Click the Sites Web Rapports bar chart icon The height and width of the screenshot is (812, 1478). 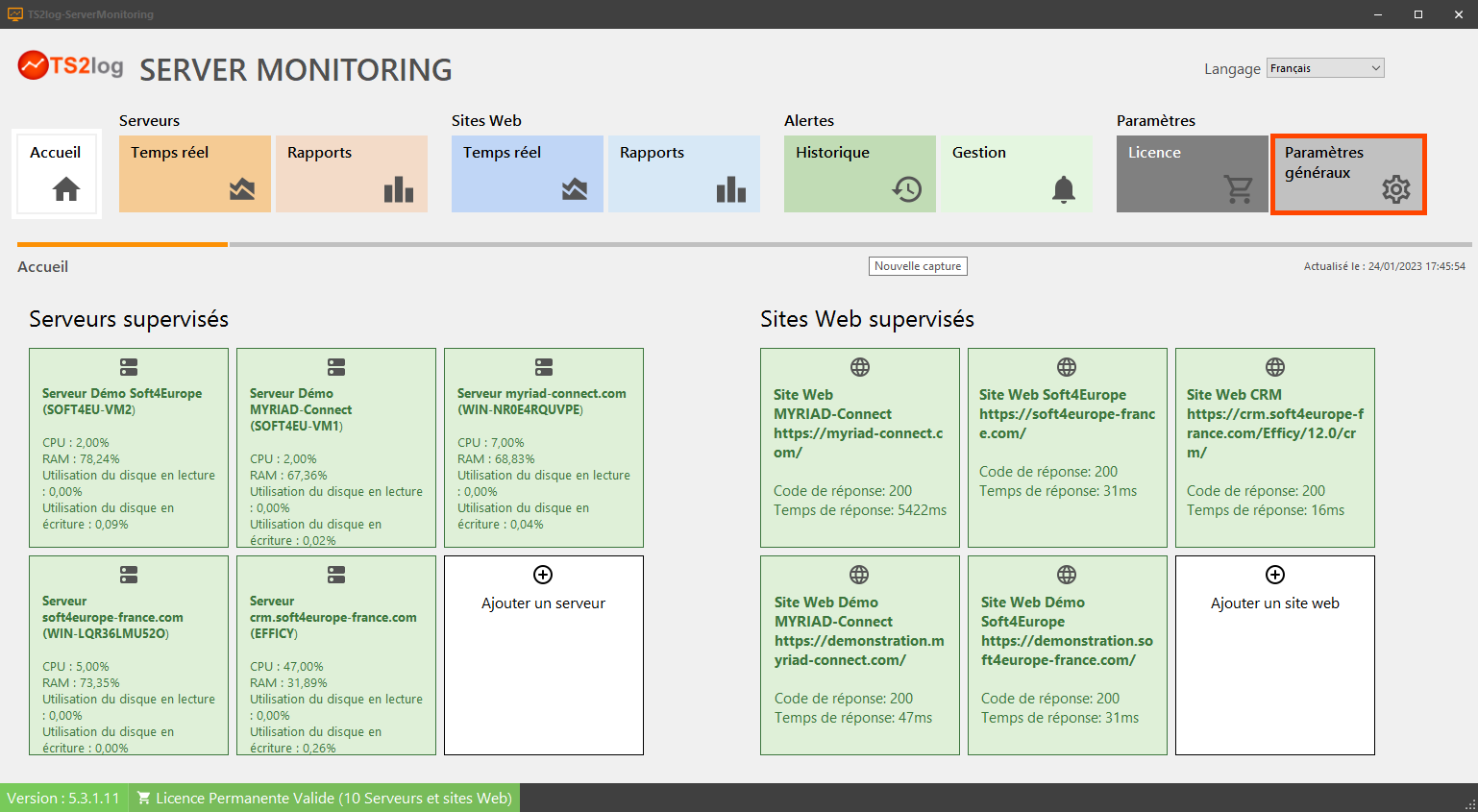pyautogui.click(x=731, y=189)
